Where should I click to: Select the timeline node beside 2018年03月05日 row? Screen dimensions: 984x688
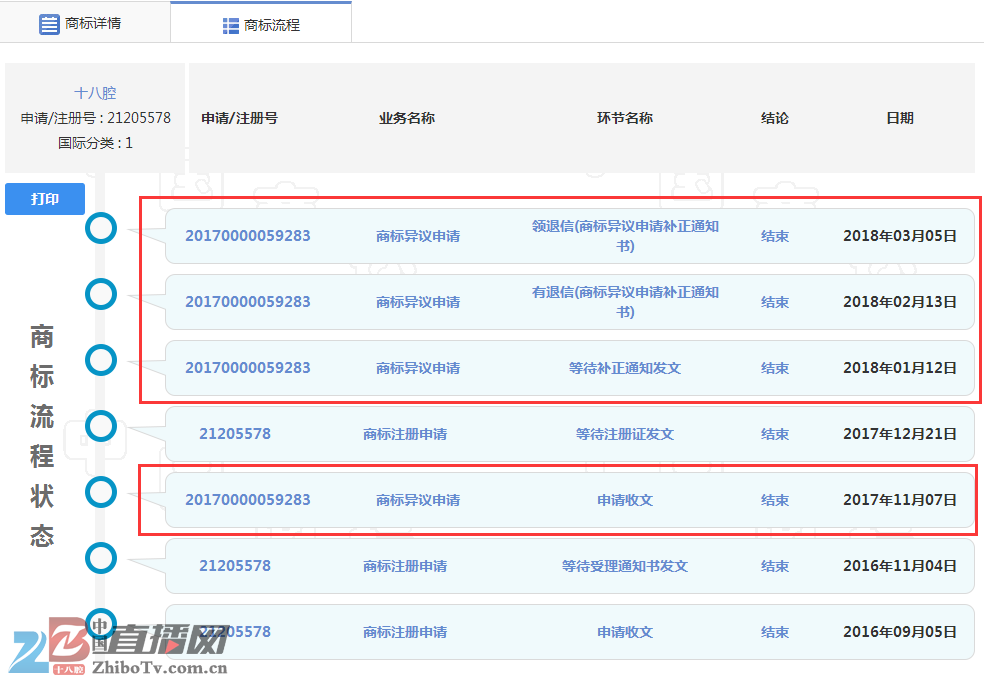click(x=101, y=228)
